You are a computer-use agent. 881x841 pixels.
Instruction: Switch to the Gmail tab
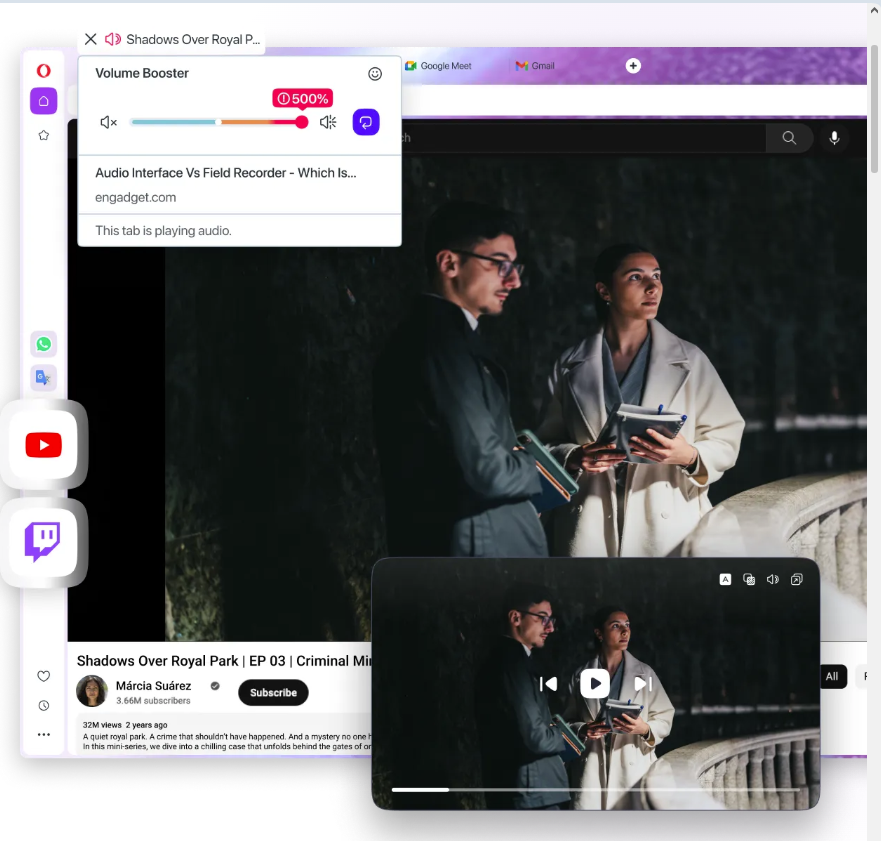(x=535, y=66)
